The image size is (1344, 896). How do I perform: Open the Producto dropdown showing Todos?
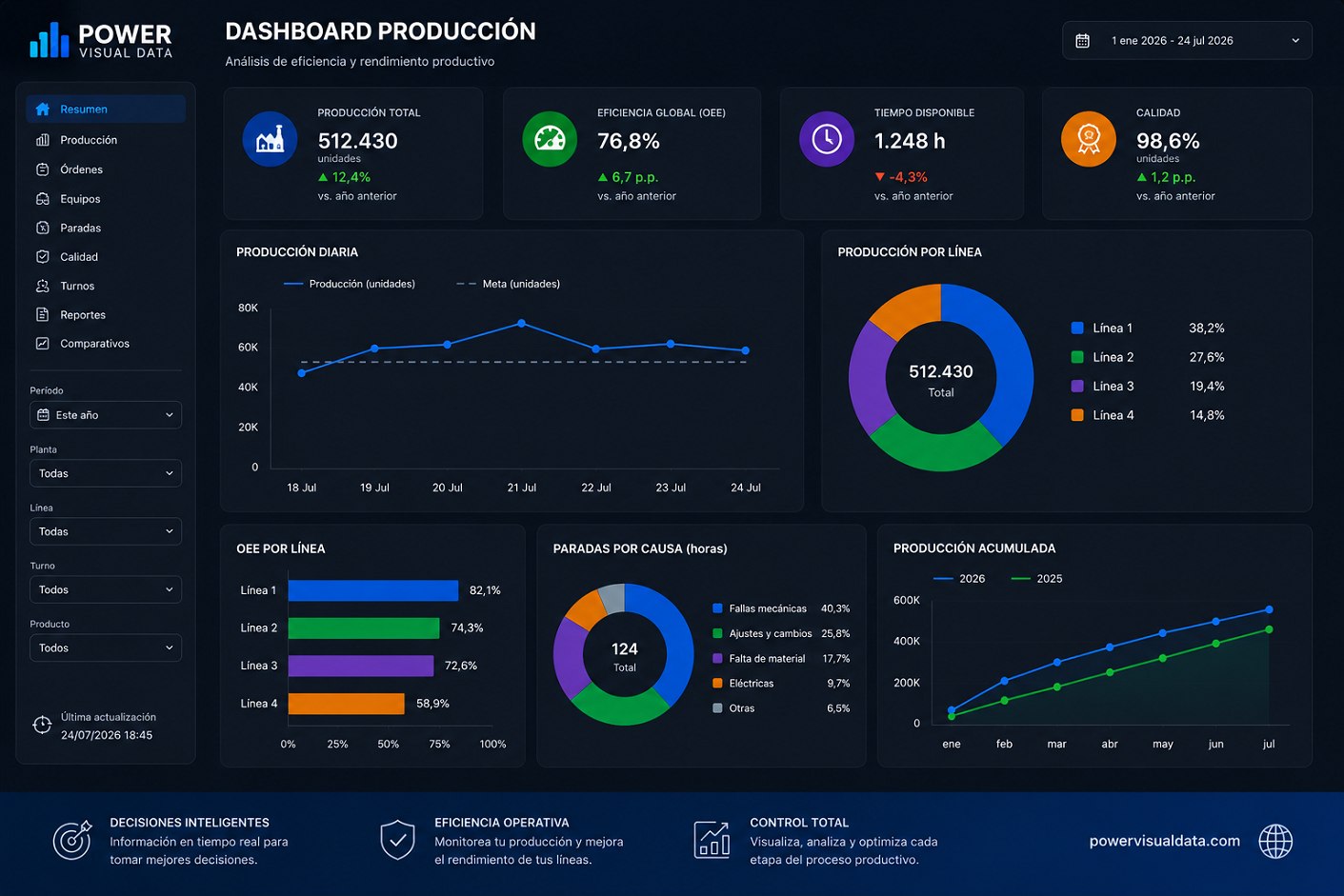pos(106,647)
